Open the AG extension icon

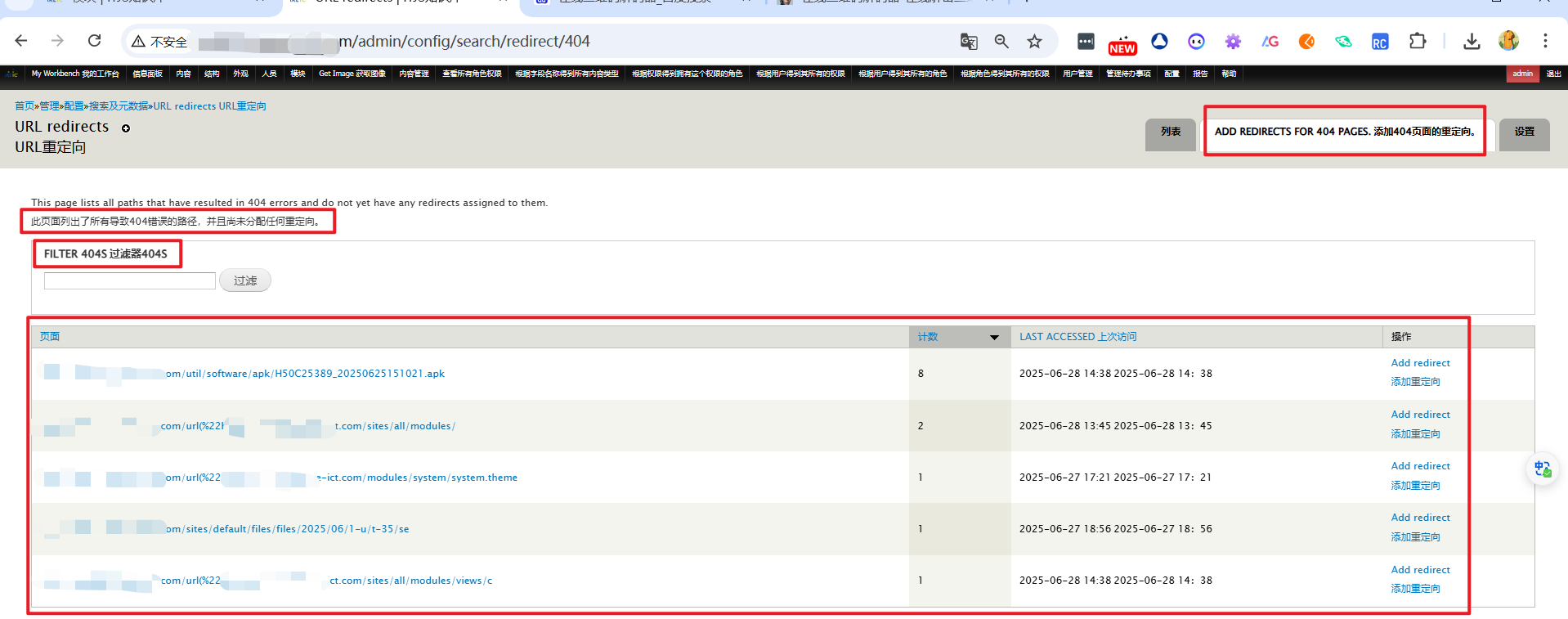coord(1270,41)
